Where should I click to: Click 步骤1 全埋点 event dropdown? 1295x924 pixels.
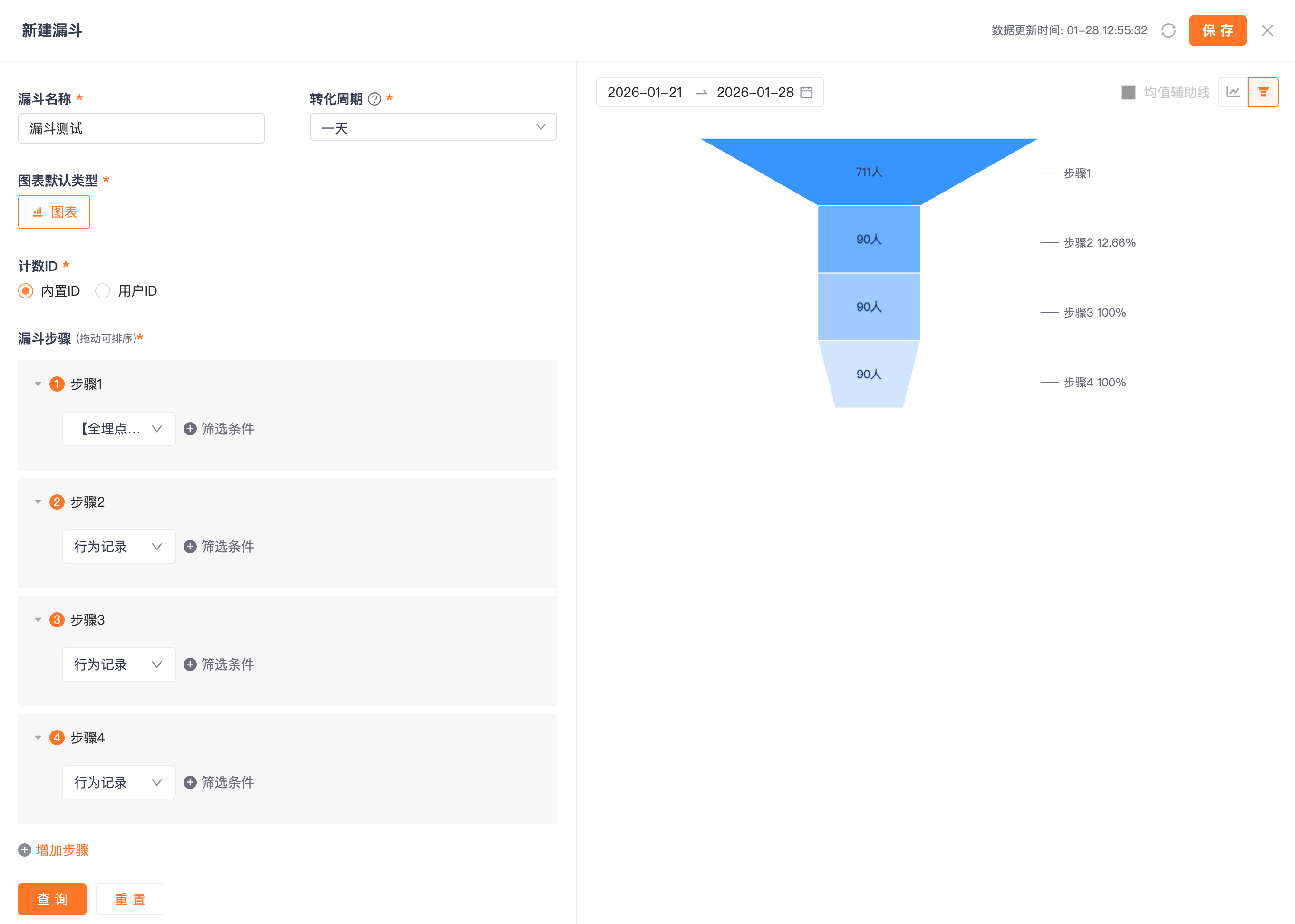[118, 429]
